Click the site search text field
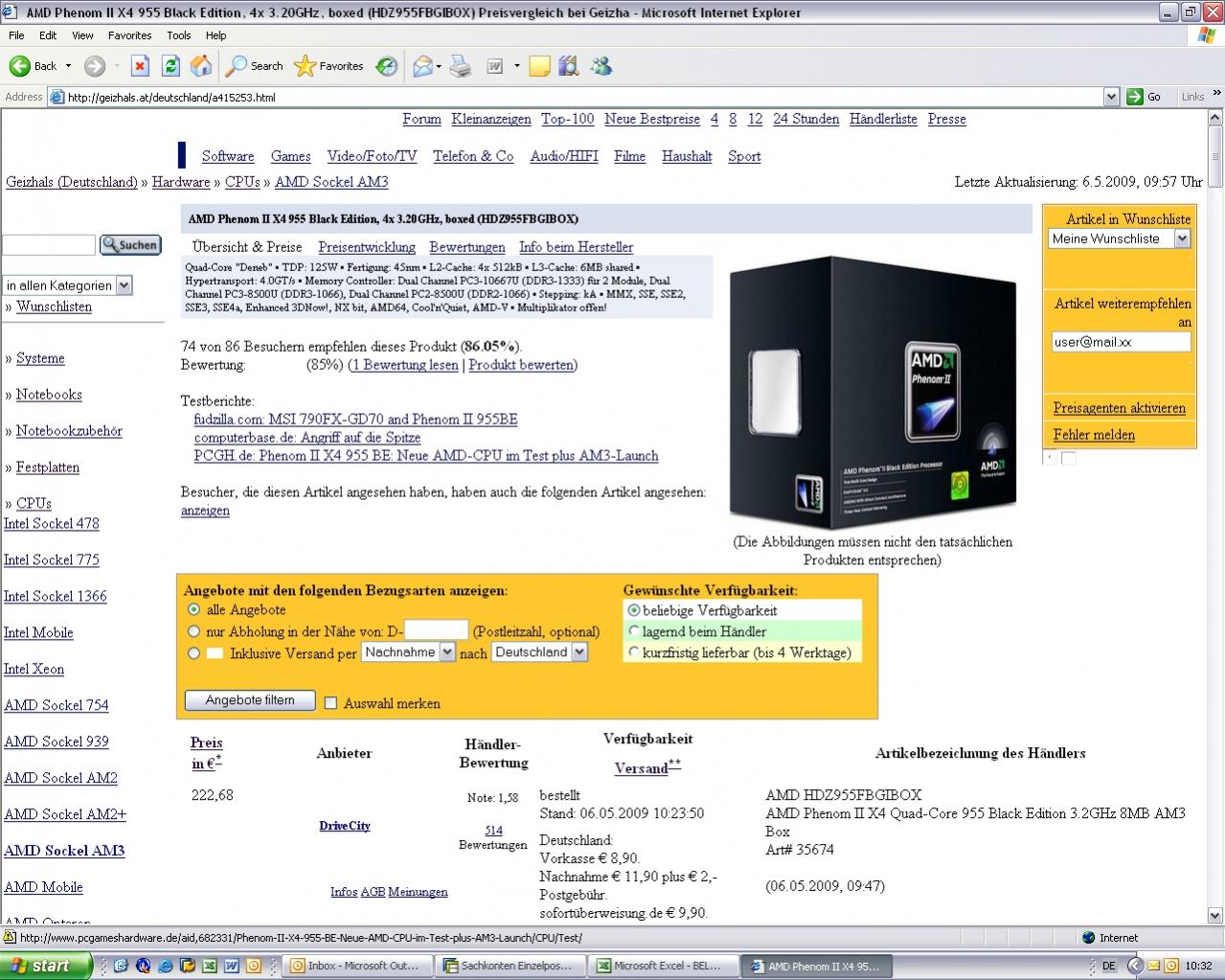The height and width of the screenshot is (980, 1225). tap(49, 245)
